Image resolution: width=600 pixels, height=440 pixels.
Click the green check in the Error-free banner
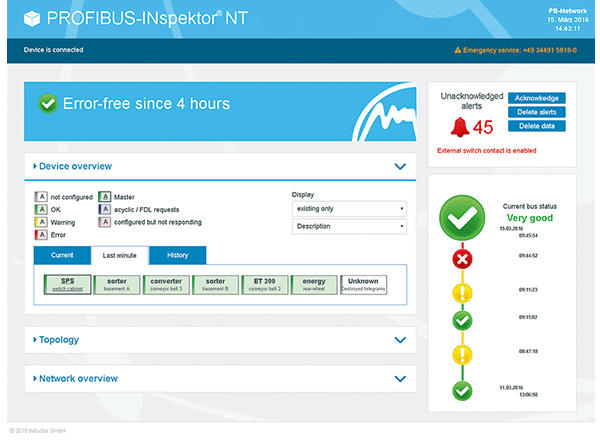pos(47,104)
